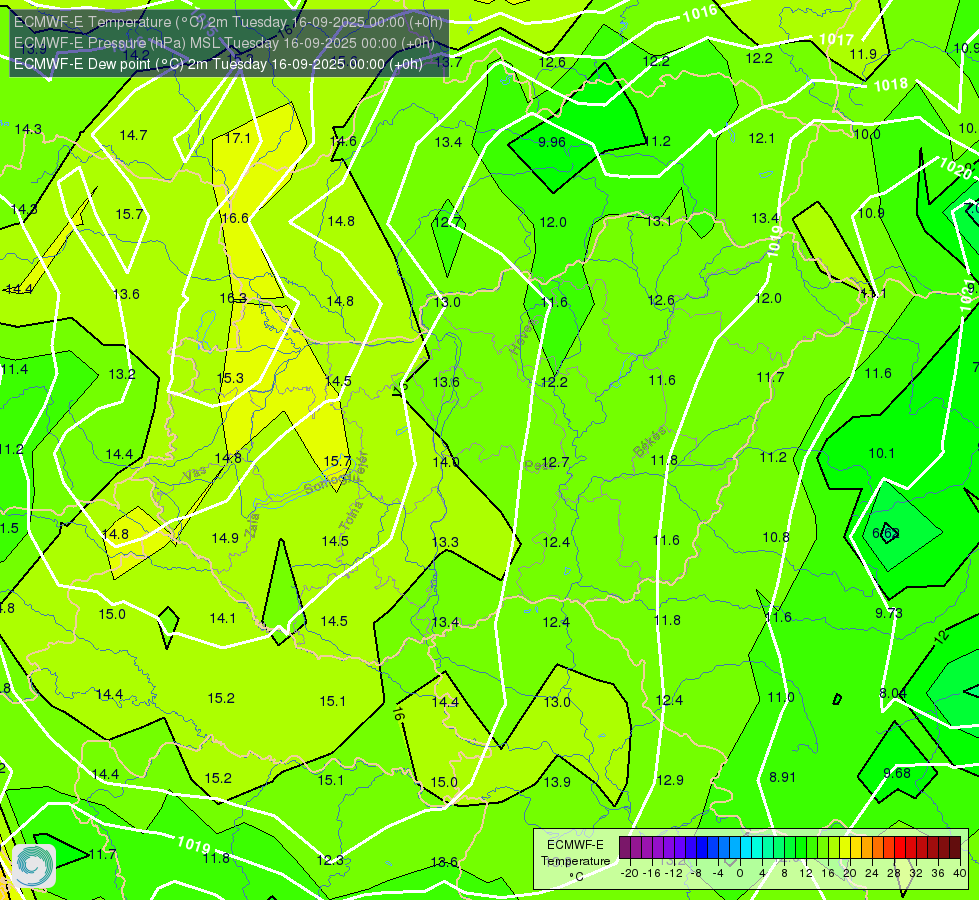Image resolution: width=979 pixels, height=900 pixels.
Task: Click the 8.91 temperature value
Action: 782,777
